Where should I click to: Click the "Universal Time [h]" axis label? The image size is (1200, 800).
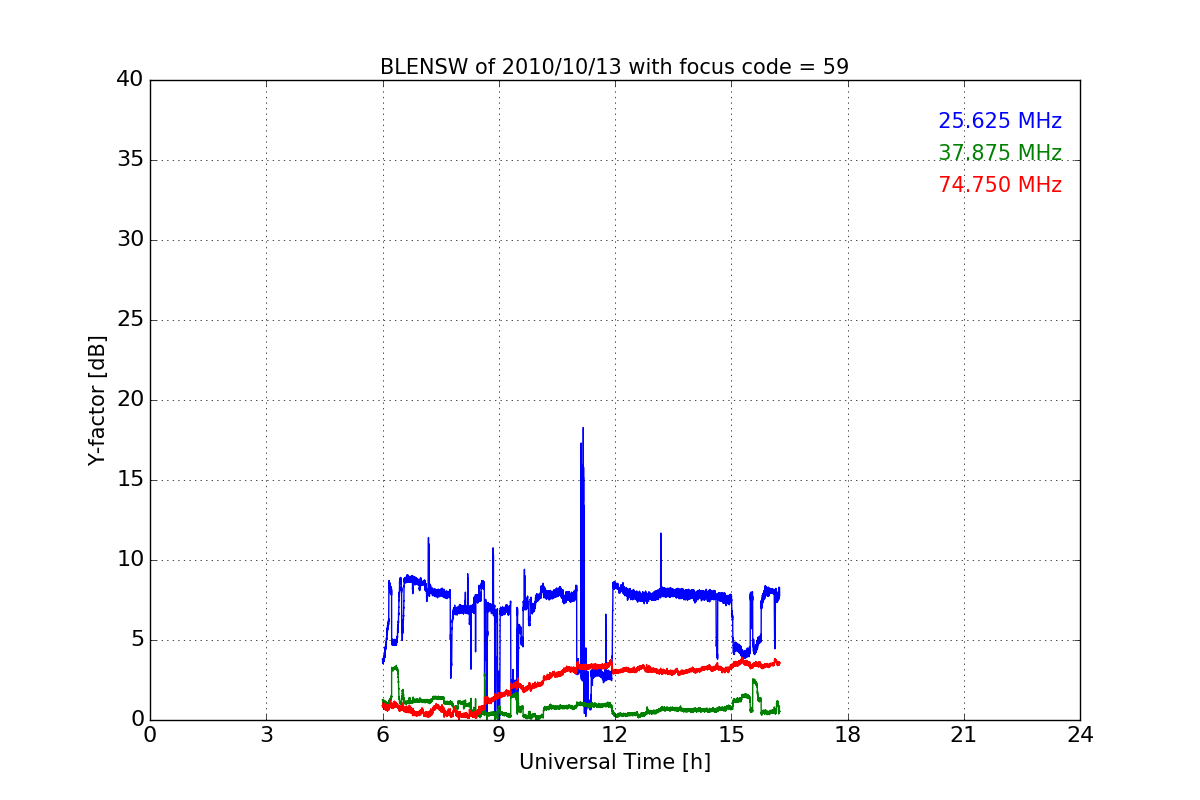point(614,762)
